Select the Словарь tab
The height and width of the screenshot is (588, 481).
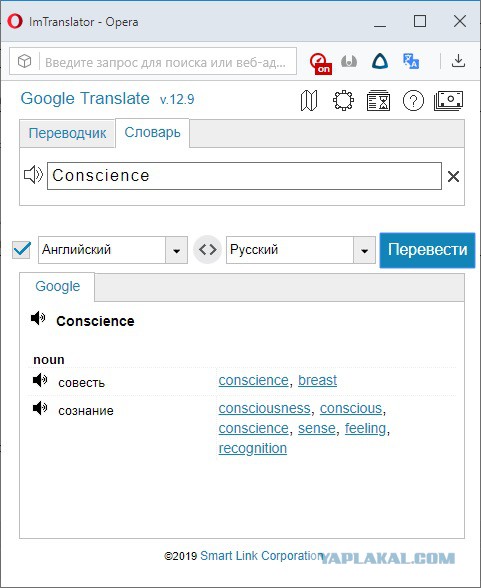click(152, 132)
